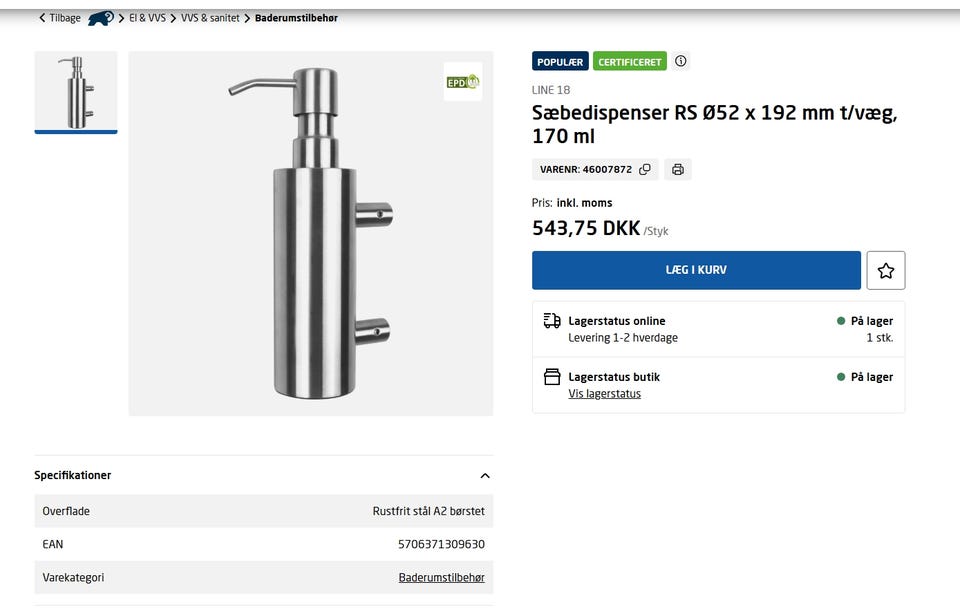Screen dimensions: 960x616
Task: Click the EPD badge on product image
Action: point(463,81)
